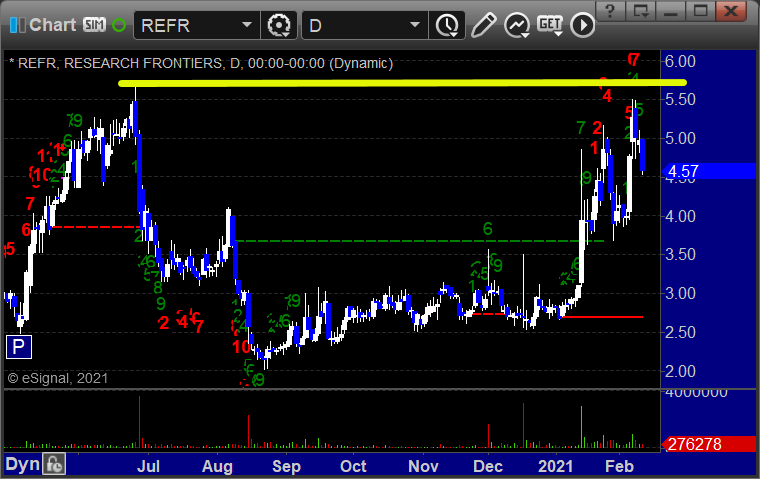Click the 2.50 price axis label
760x479 pixels.
tap(680, 333)
